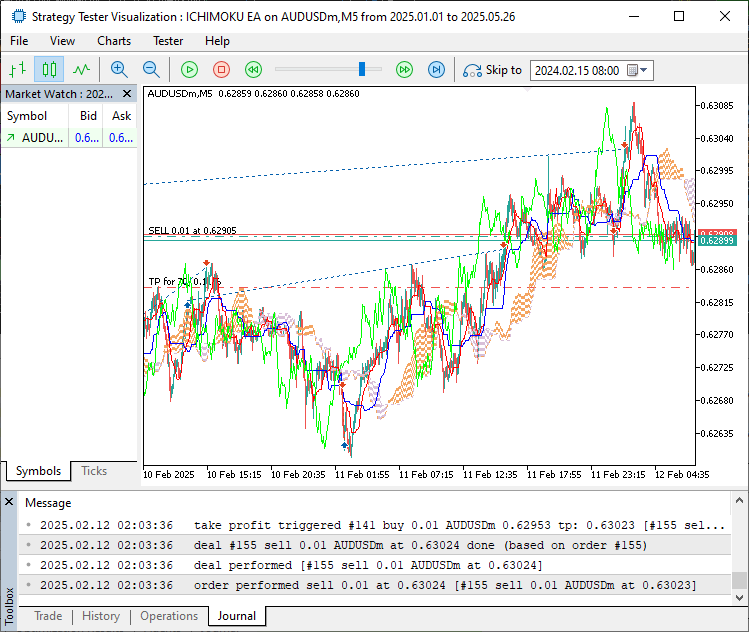
Task: Click the speed up fast-forward icon
Action: click(x=404, y=70)
